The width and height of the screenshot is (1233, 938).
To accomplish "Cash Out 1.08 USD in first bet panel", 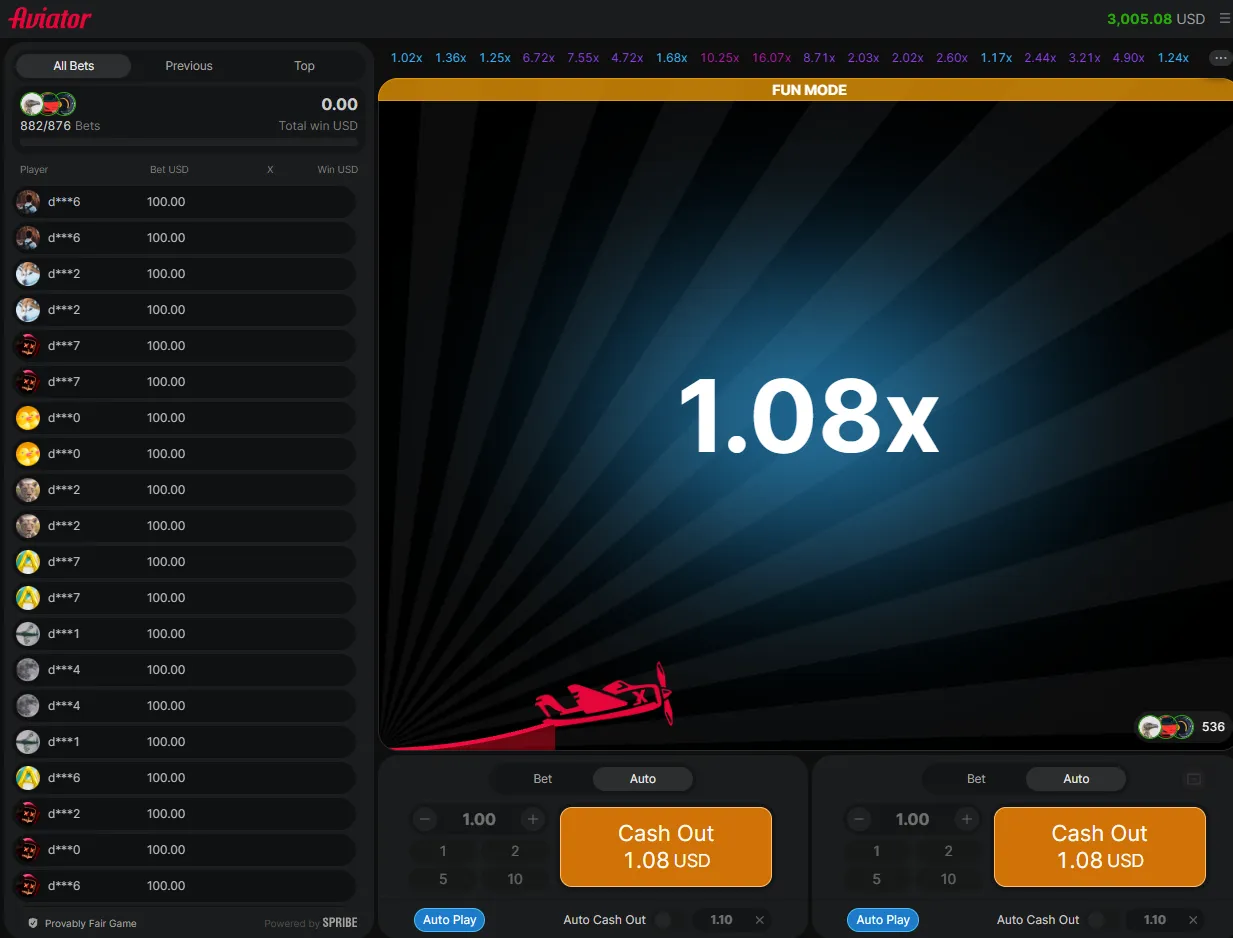I will pyautogui.click(x=666, y=847).
